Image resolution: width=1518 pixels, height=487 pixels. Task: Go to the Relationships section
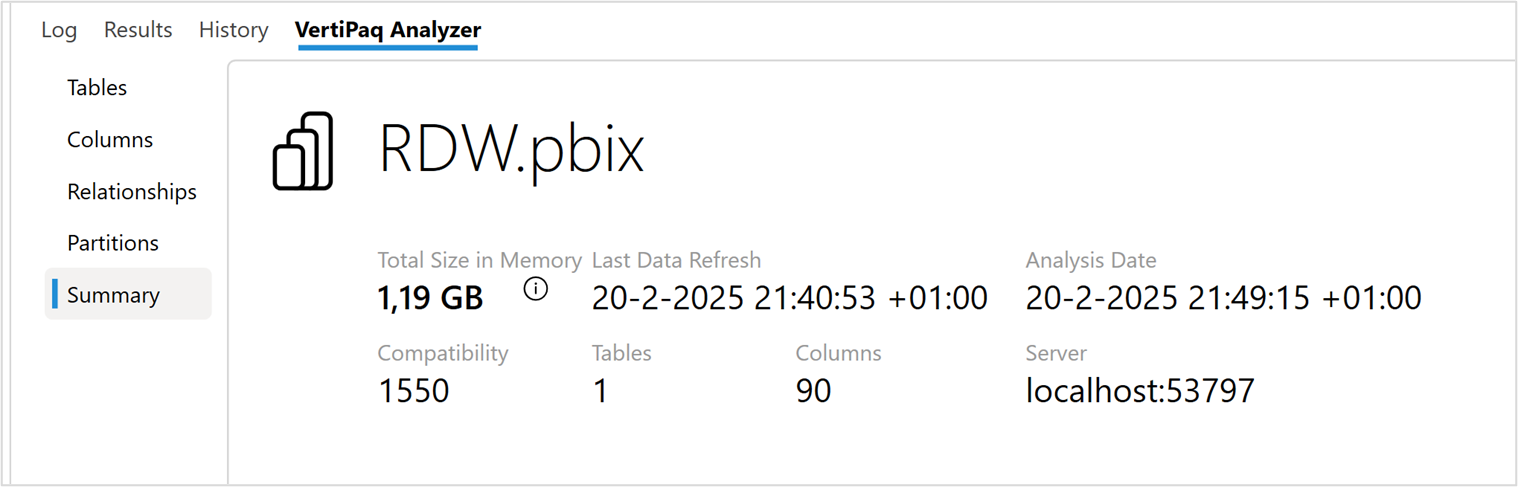pos(132,192)
